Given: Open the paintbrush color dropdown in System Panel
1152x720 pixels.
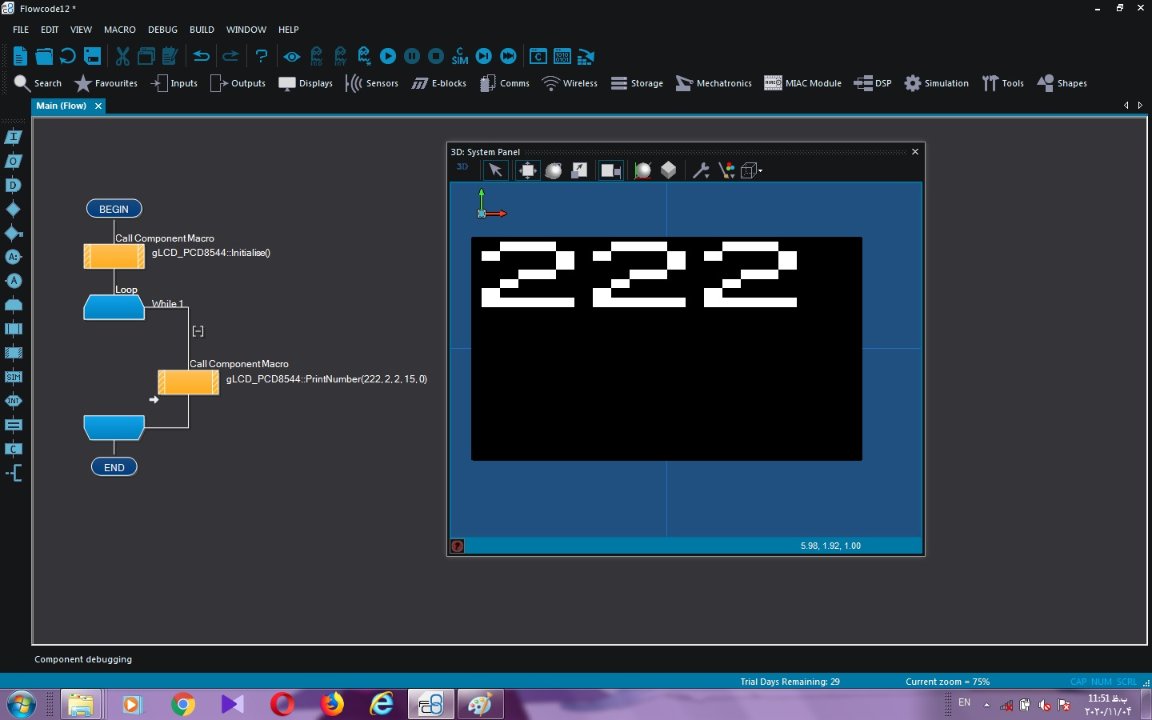Looking at the screenshot, I should pyautogui.click(x=727, y=170).
